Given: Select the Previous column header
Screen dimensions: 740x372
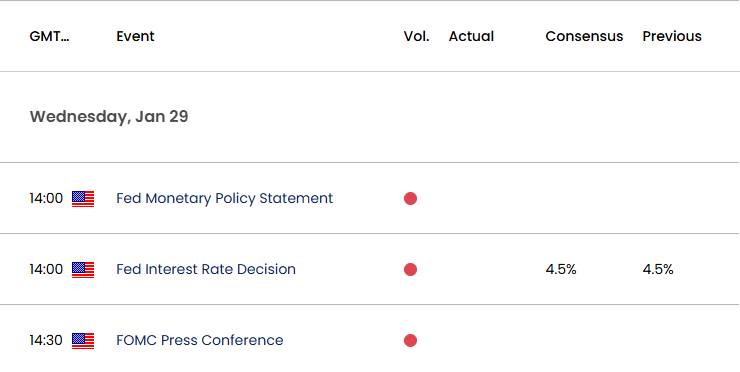Looking at the screenshot, I should tap(672, 36).
